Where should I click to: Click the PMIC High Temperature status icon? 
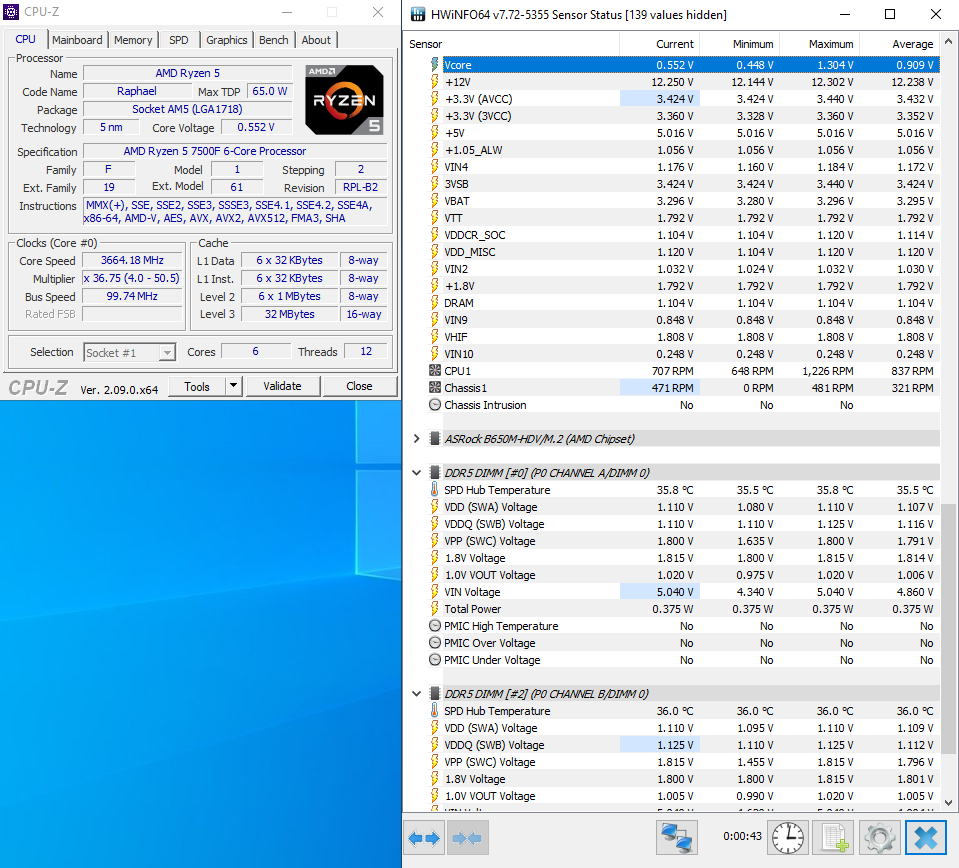[434, 625]
